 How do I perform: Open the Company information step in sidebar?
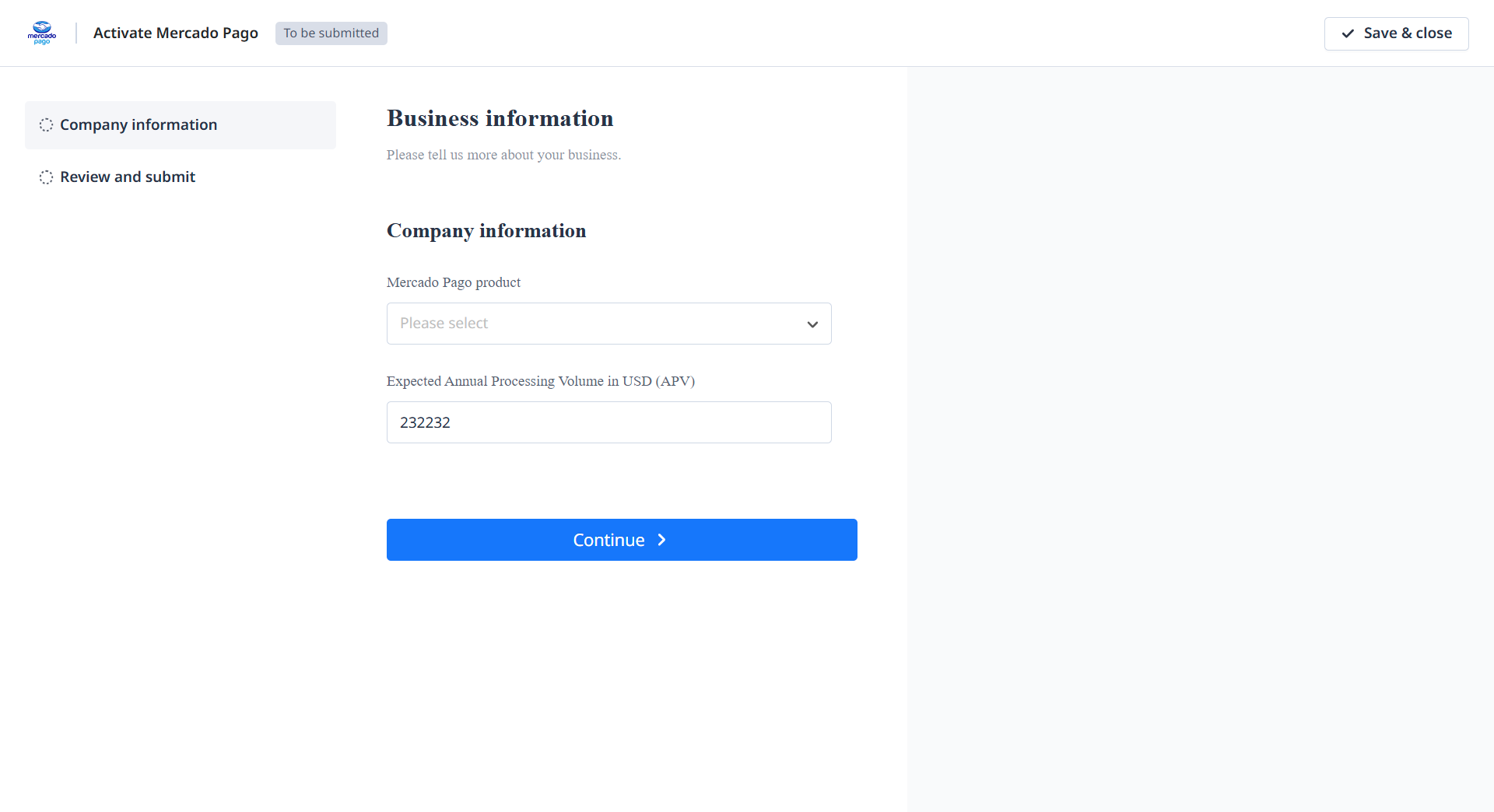(139, 125)
